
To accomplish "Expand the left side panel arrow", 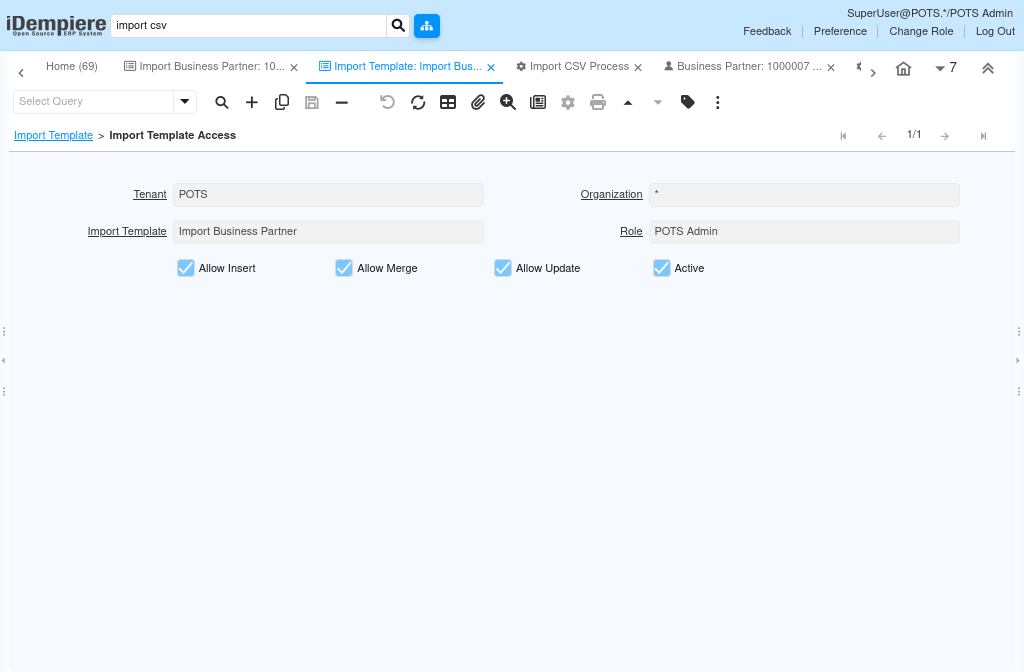I will (4, 360).
